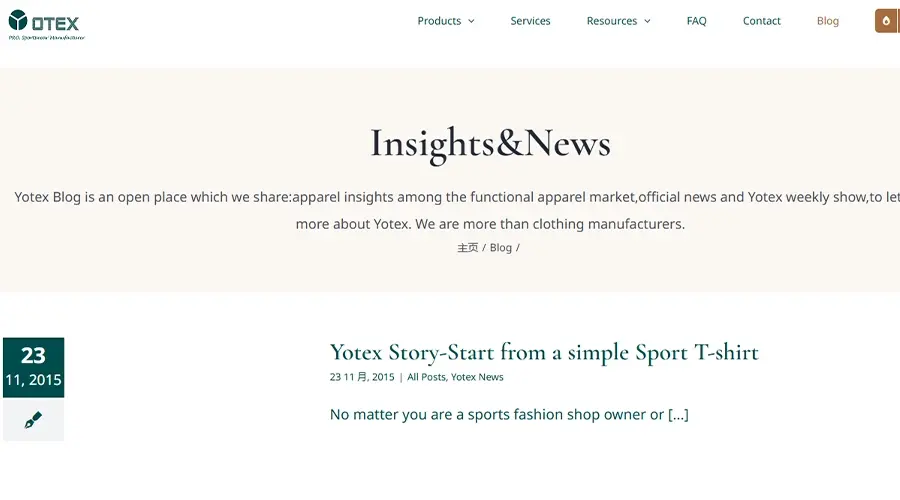The image size is (900, 500).
Task: Open the Yotex Story post title
Action: [x=544, y=352]
